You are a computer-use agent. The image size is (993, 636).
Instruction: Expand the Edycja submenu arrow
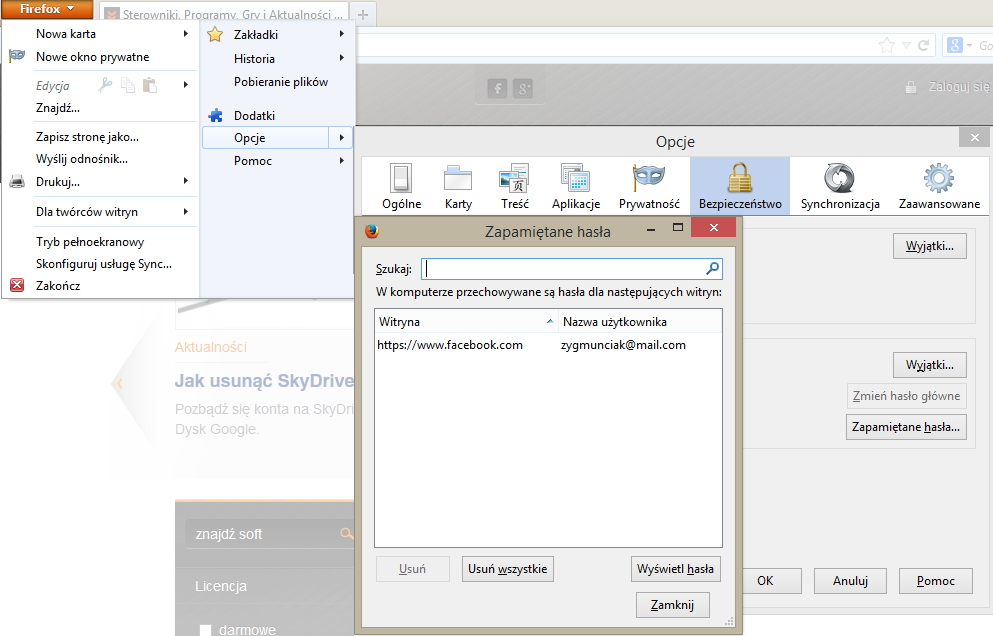186,84
